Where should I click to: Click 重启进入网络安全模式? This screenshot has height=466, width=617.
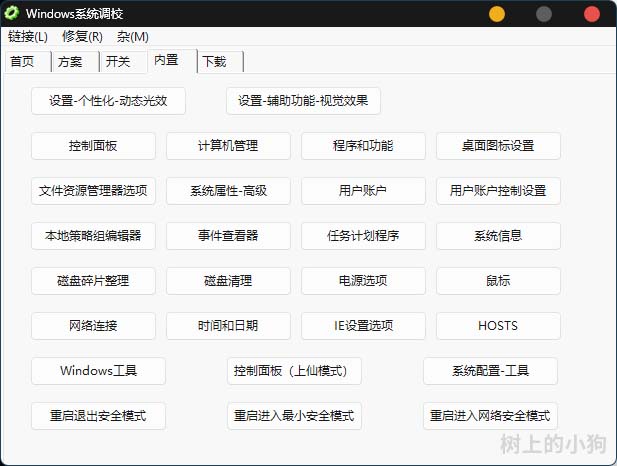(x=490, y=416)
